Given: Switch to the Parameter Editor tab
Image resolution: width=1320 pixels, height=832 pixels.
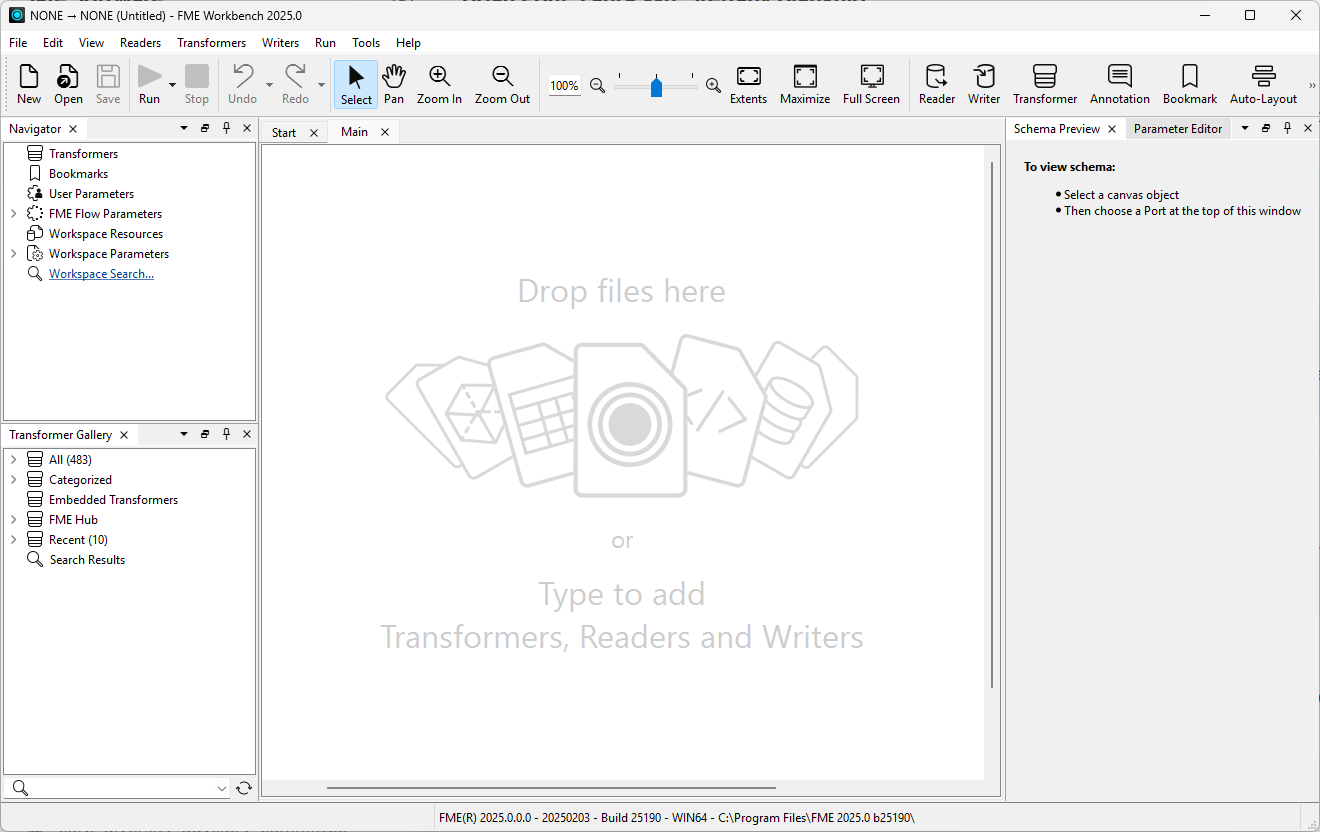Looking at the screenshot, I should (1177, 129).
